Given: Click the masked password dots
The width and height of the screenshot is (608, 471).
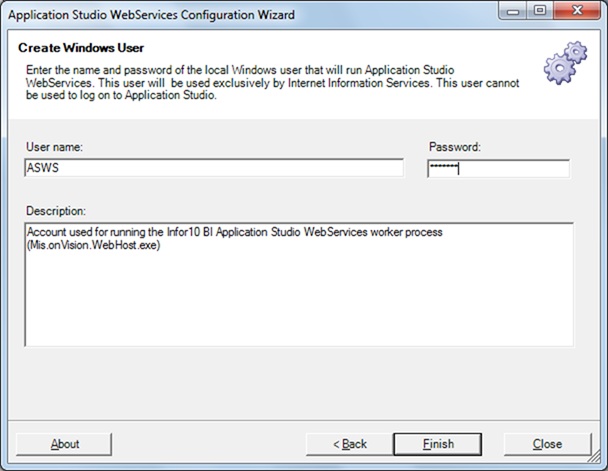Looking at the screenshot, I should [443, 168].
